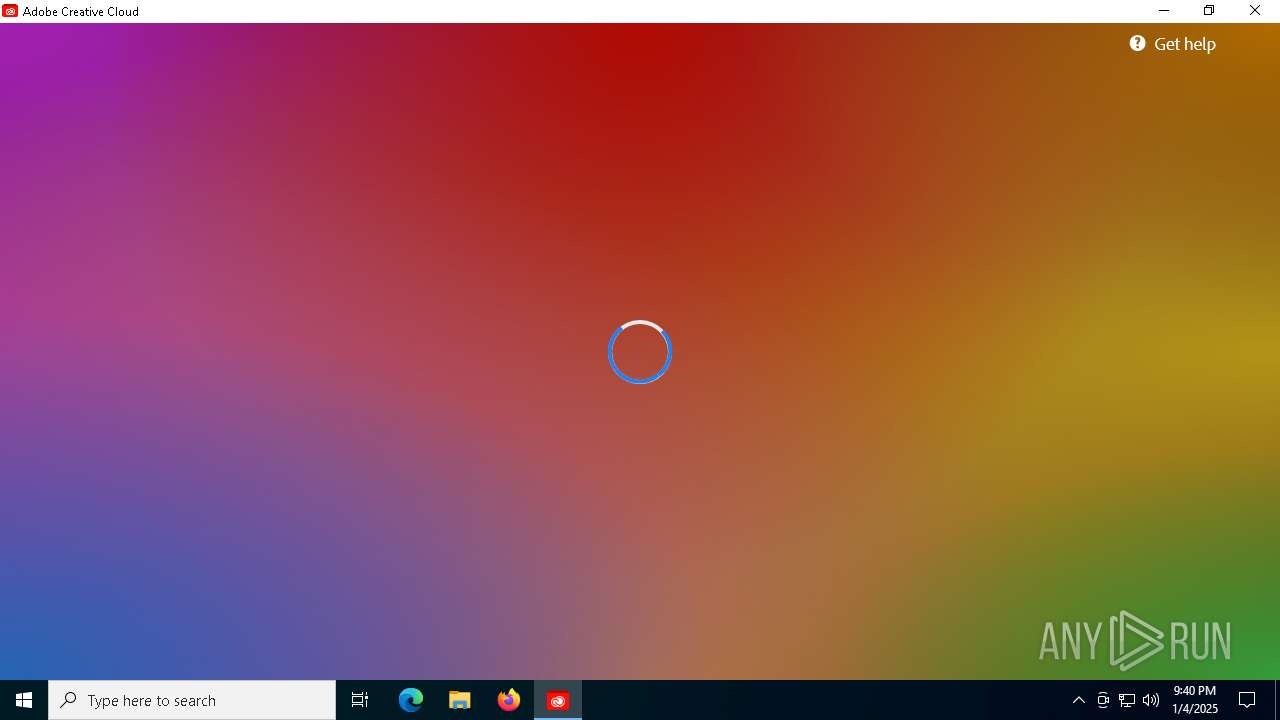Launch Microsoft Edge from the taskbar
The image size is (1280, 720).
(411, 700)
